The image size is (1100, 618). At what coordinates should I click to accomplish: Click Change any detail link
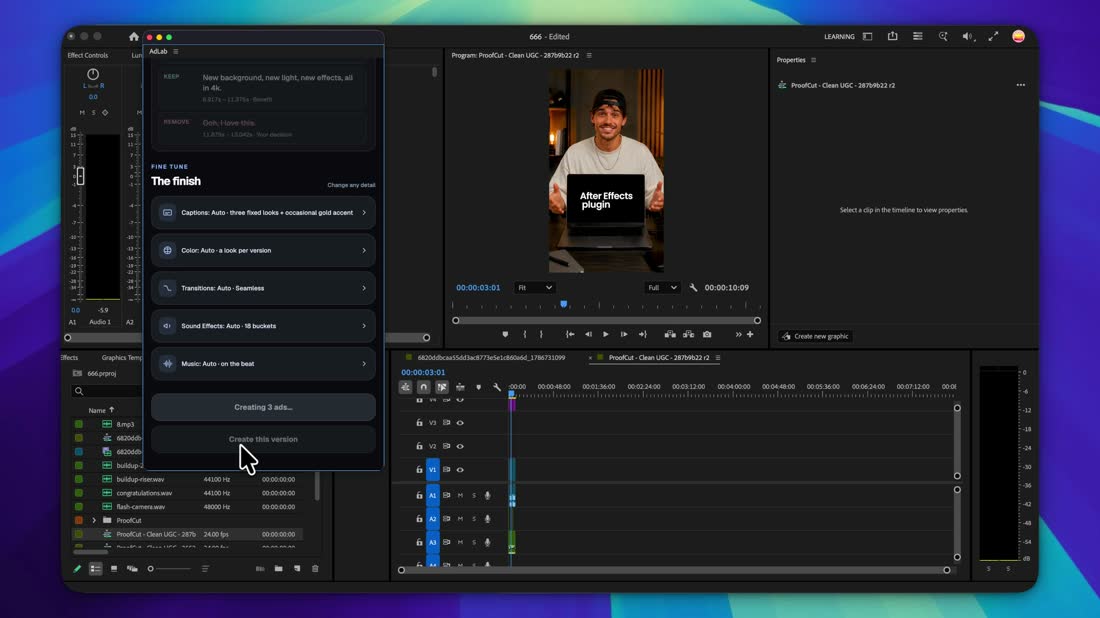coord(351,185)
